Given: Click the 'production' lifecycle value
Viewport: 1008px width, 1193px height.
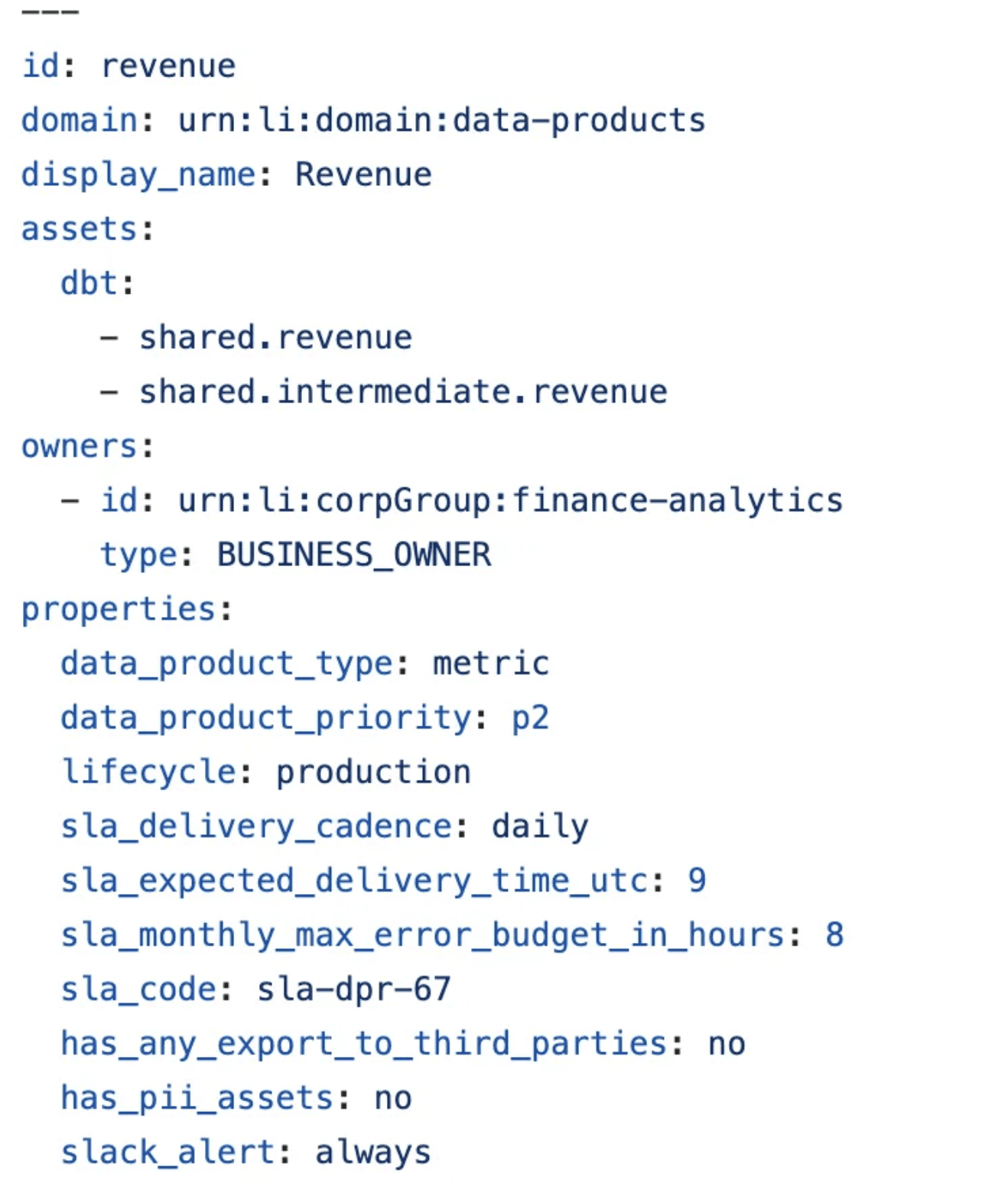Looking at the screenshot, I should point(373,772).
